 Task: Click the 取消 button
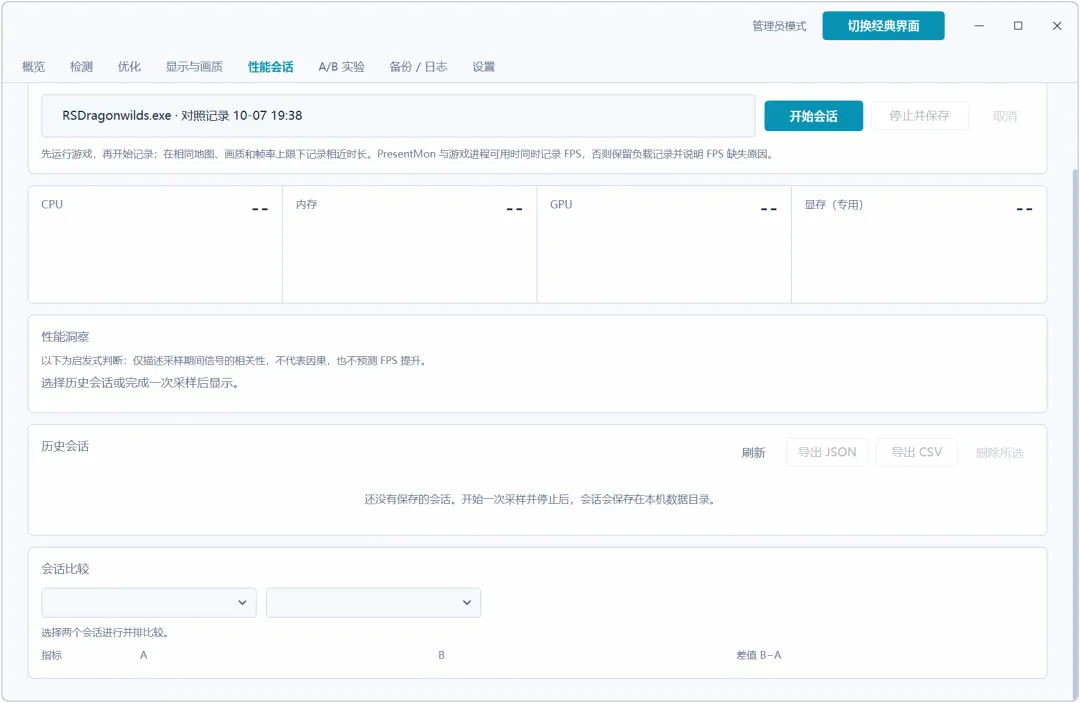point(1005,116)
